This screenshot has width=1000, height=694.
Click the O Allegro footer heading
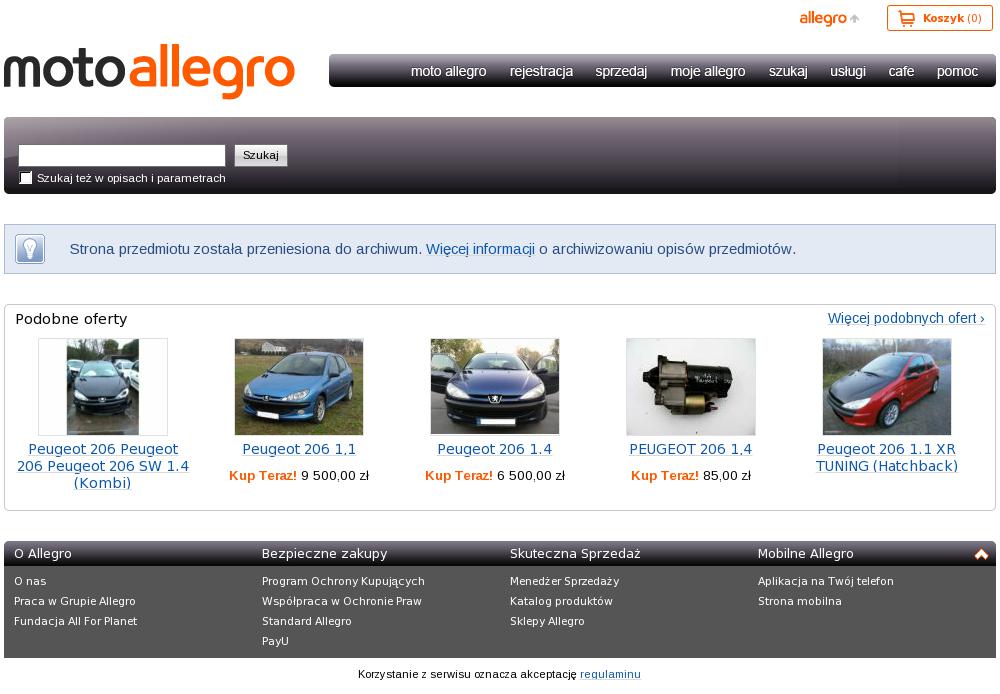43,554
